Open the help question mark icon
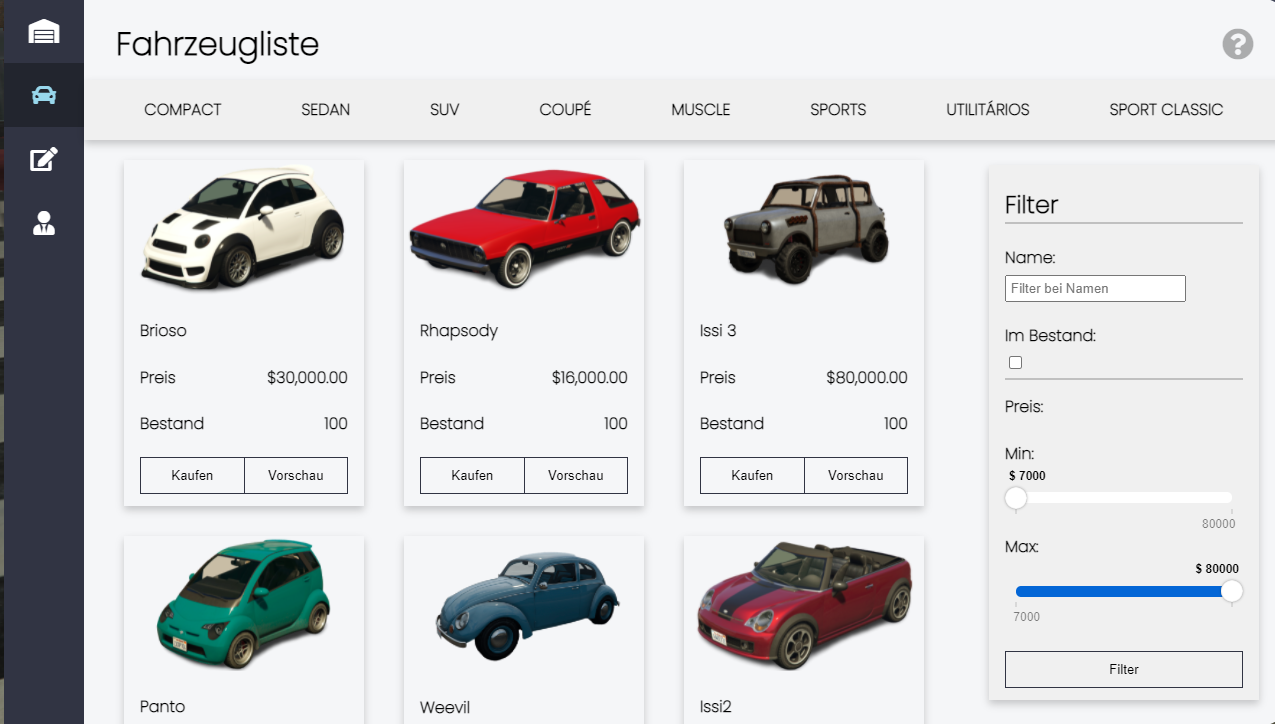Viewport: 1275px width, 724px height. 1237,44
